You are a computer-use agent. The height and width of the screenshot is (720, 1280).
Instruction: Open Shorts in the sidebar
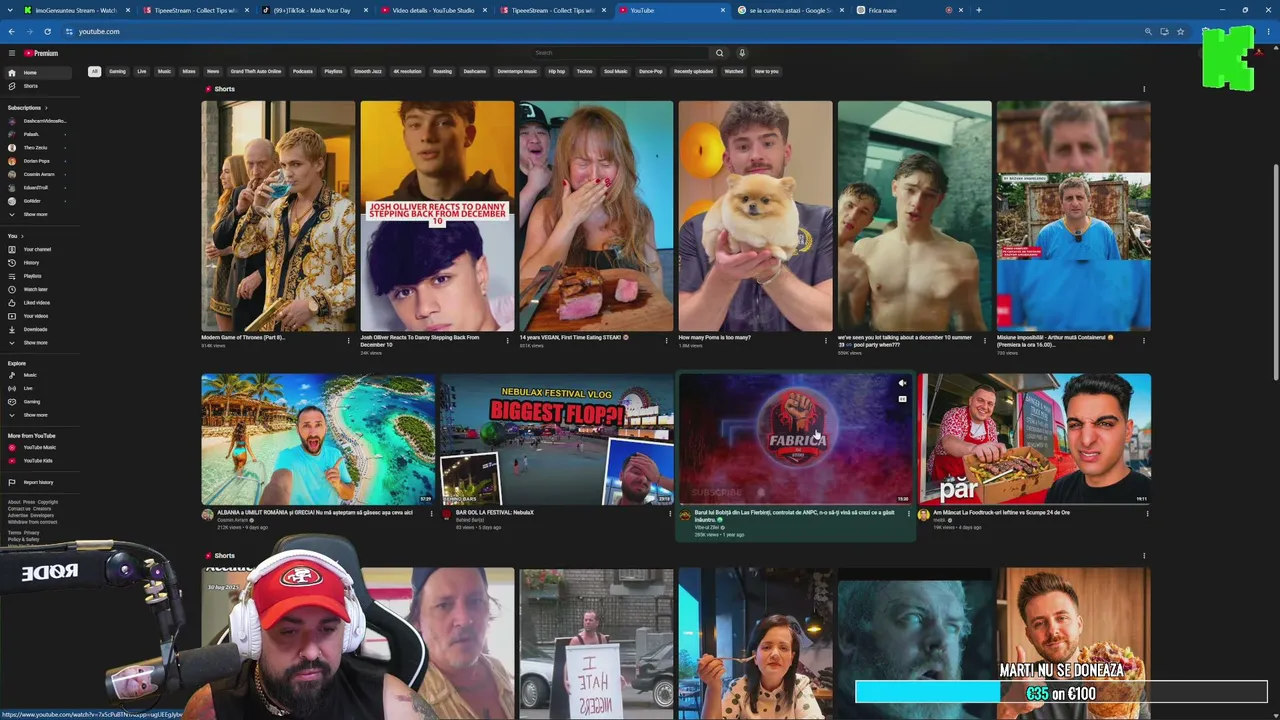37,86
